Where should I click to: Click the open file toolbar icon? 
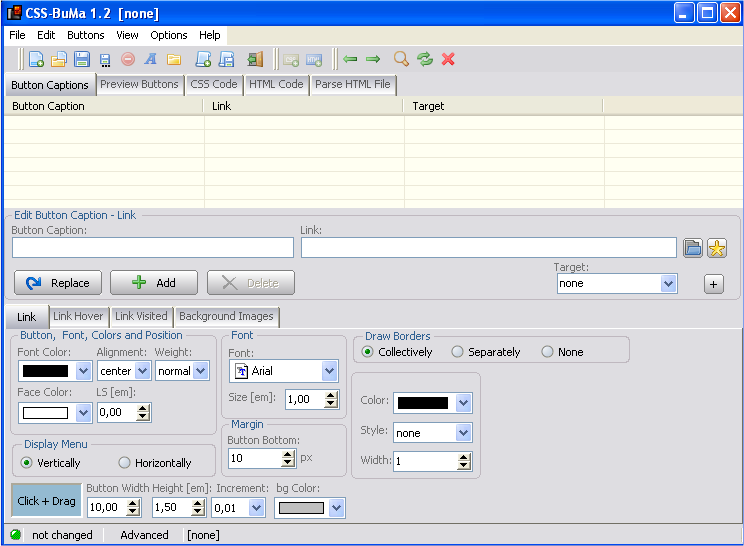59,59
